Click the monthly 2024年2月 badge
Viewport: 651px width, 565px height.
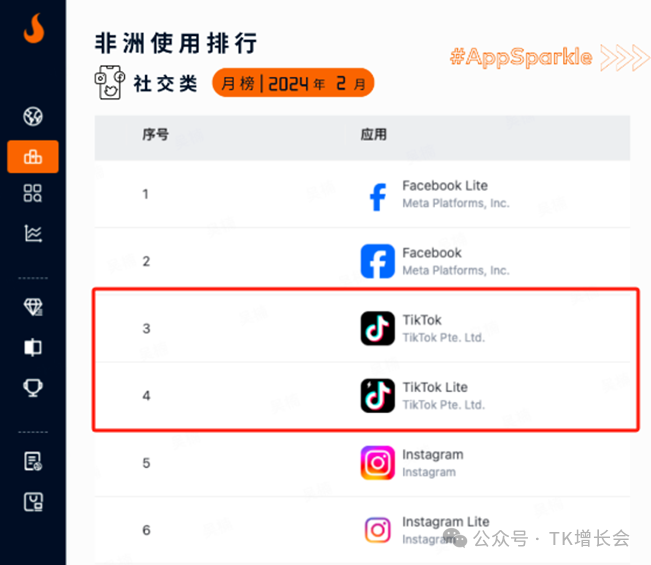(293, 83)
